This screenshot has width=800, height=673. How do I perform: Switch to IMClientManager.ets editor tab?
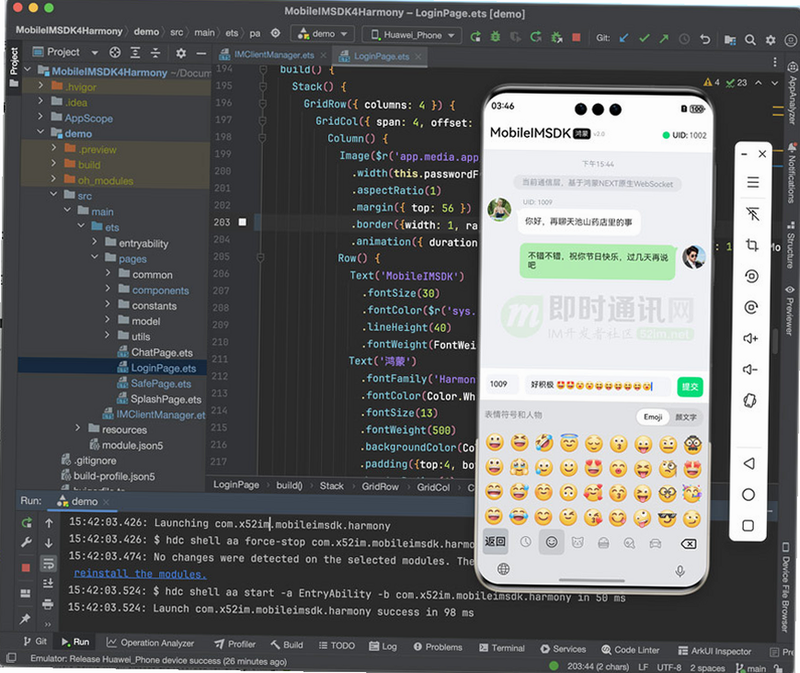point(273,55)
